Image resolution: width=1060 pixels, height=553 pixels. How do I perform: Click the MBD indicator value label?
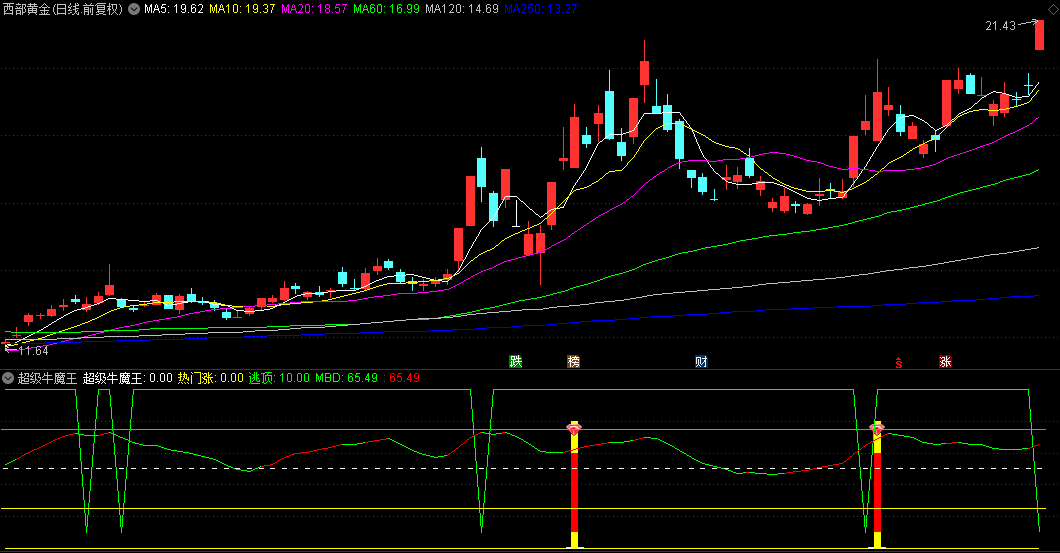[346, 378]
